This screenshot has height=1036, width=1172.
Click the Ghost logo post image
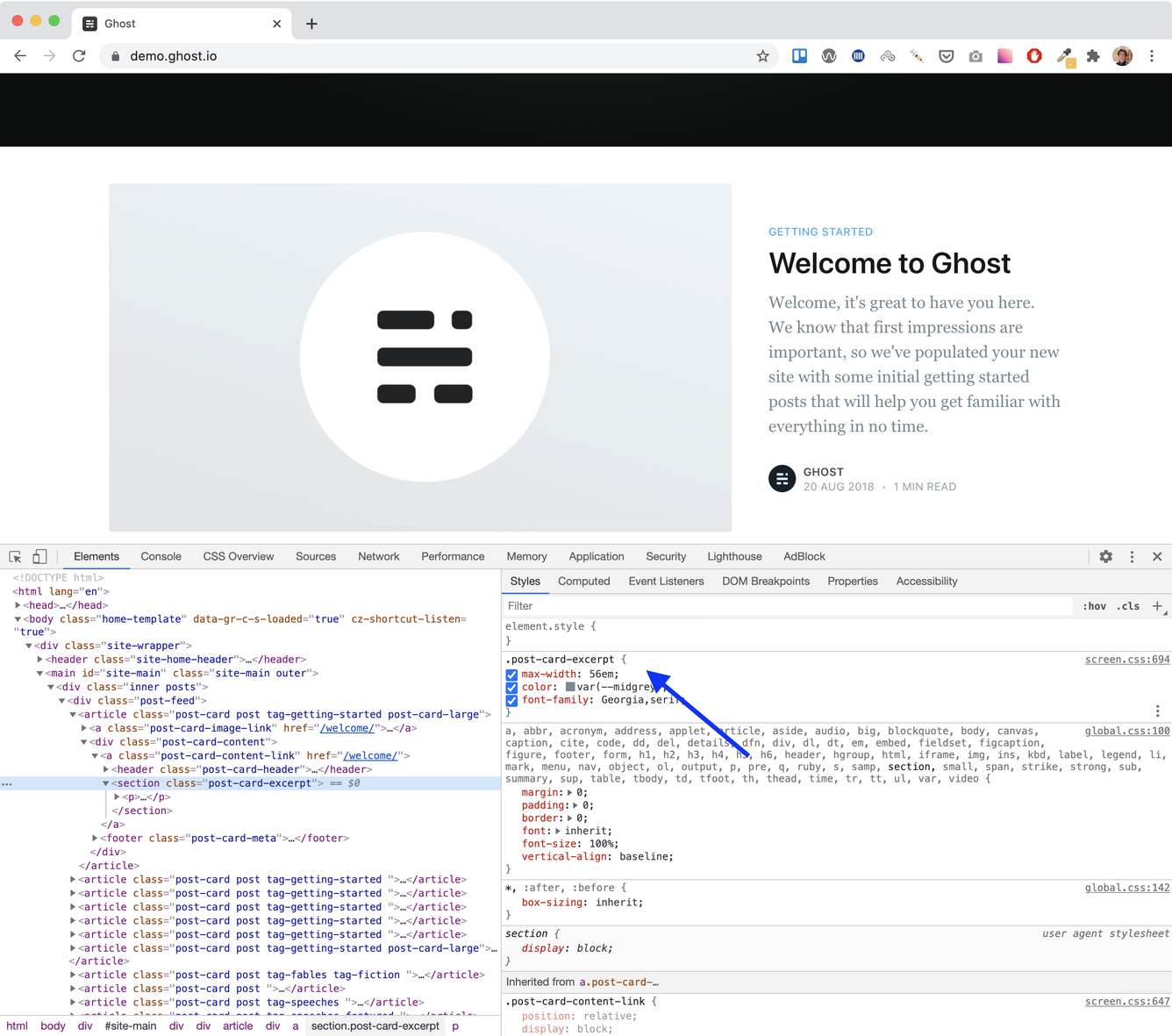tap(420, 357)
